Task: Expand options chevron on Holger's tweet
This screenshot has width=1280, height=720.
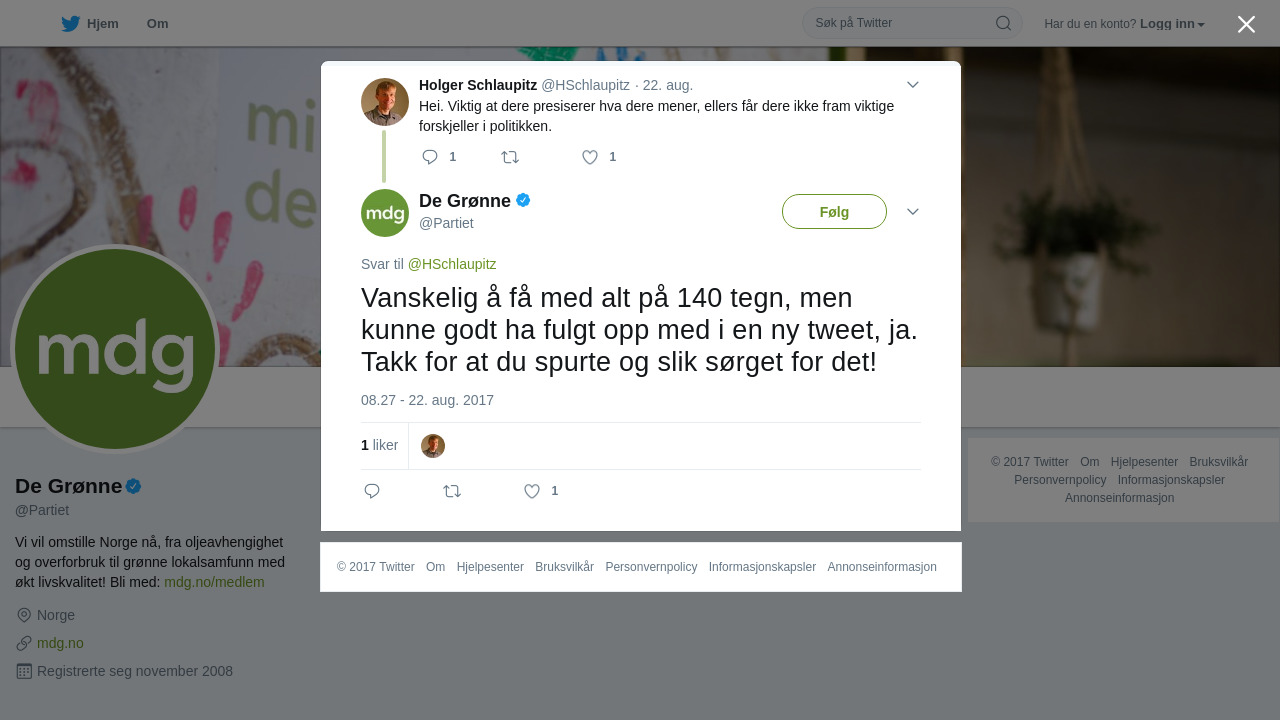Action: (913, 85)
